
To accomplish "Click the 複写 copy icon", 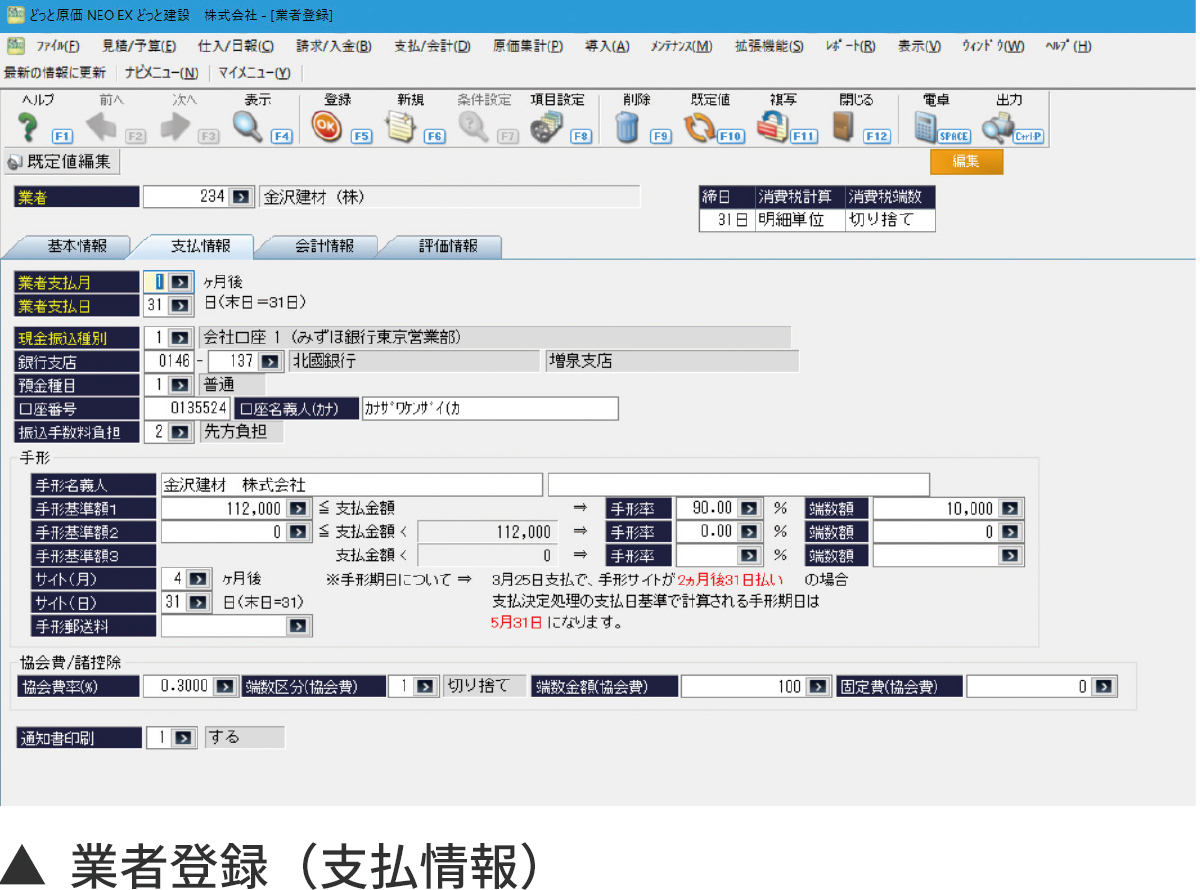I will [771, 127].
